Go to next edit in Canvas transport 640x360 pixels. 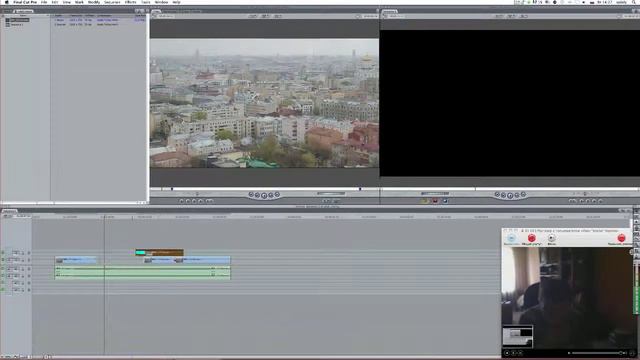pyautogui.click(x=523, y=195)
